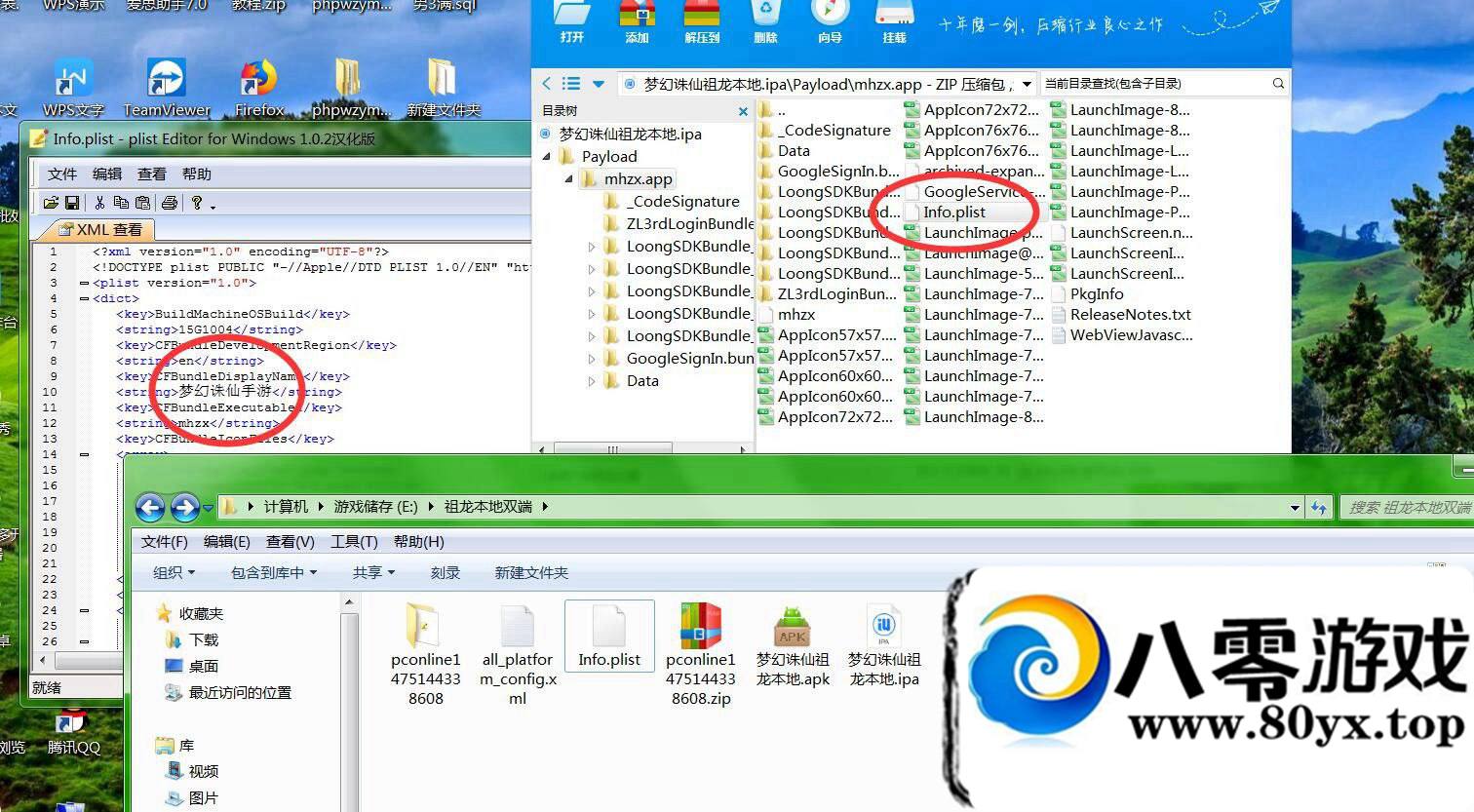Click the Save icon in plist Editor
Screen dimensions: 1474x812
pos(72,203)
